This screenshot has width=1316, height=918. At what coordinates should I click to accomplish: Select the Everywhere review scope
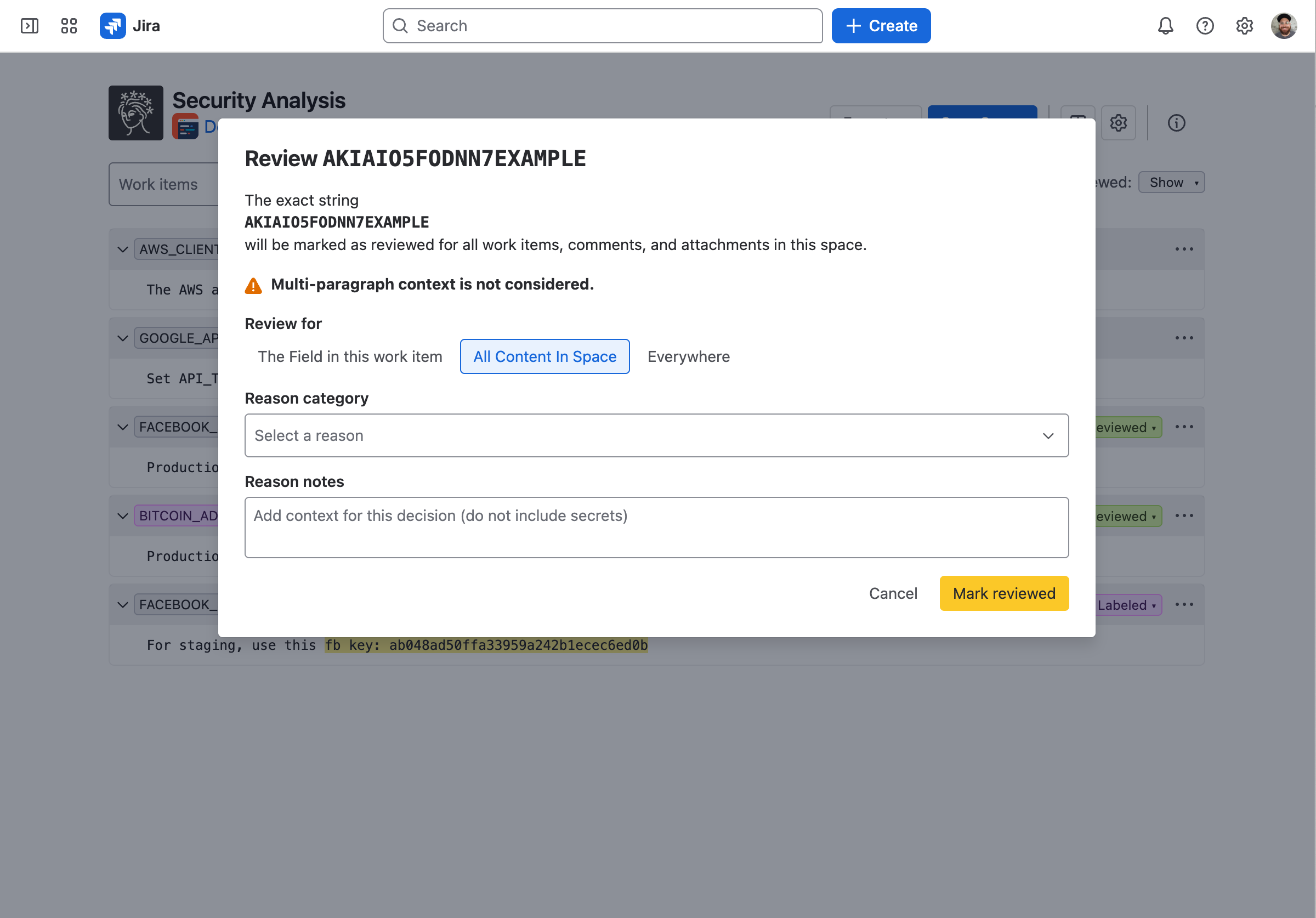(x=688, y=356)
